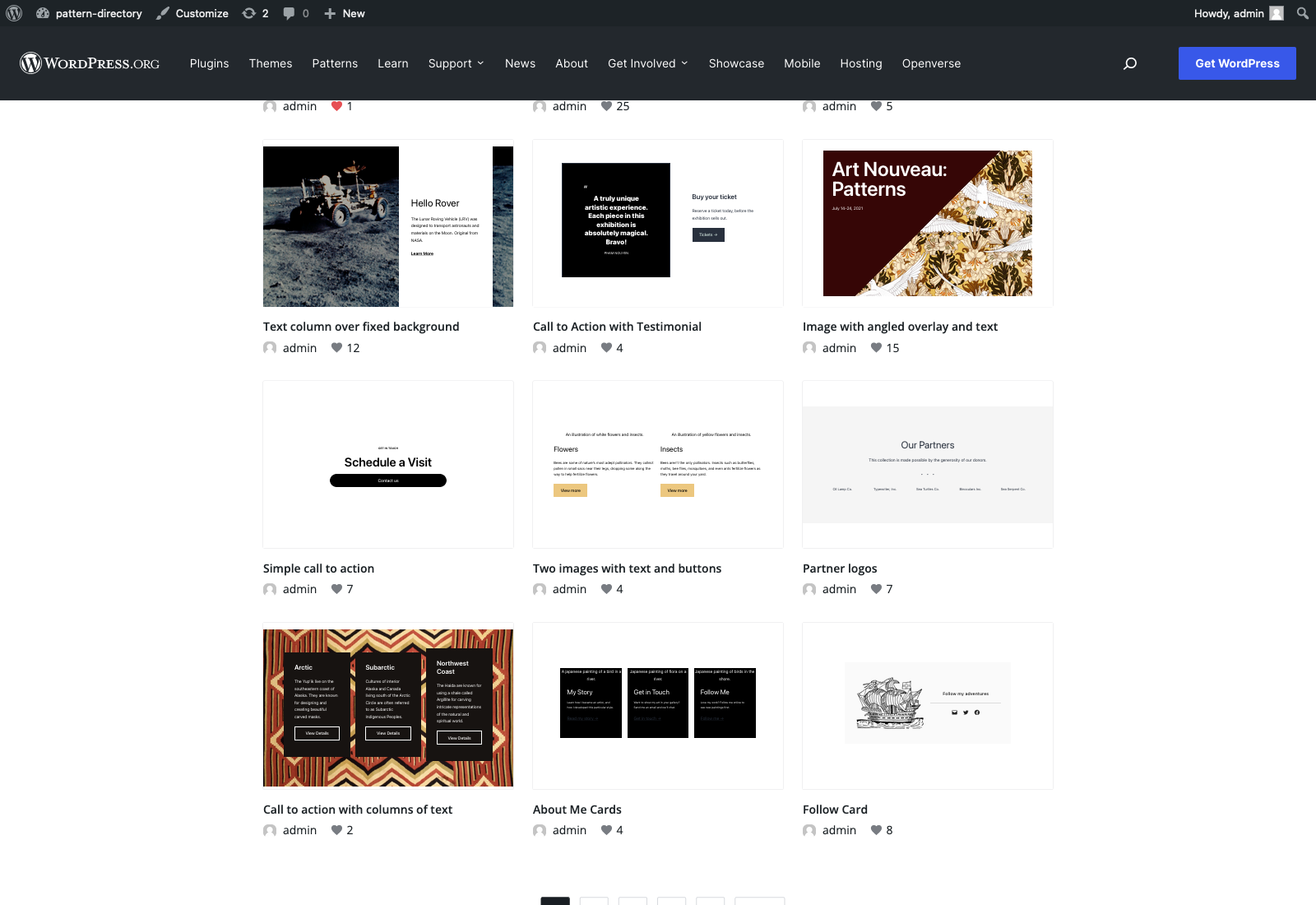
Task: Visit the Showcase menu item
Action: [736, 63]
